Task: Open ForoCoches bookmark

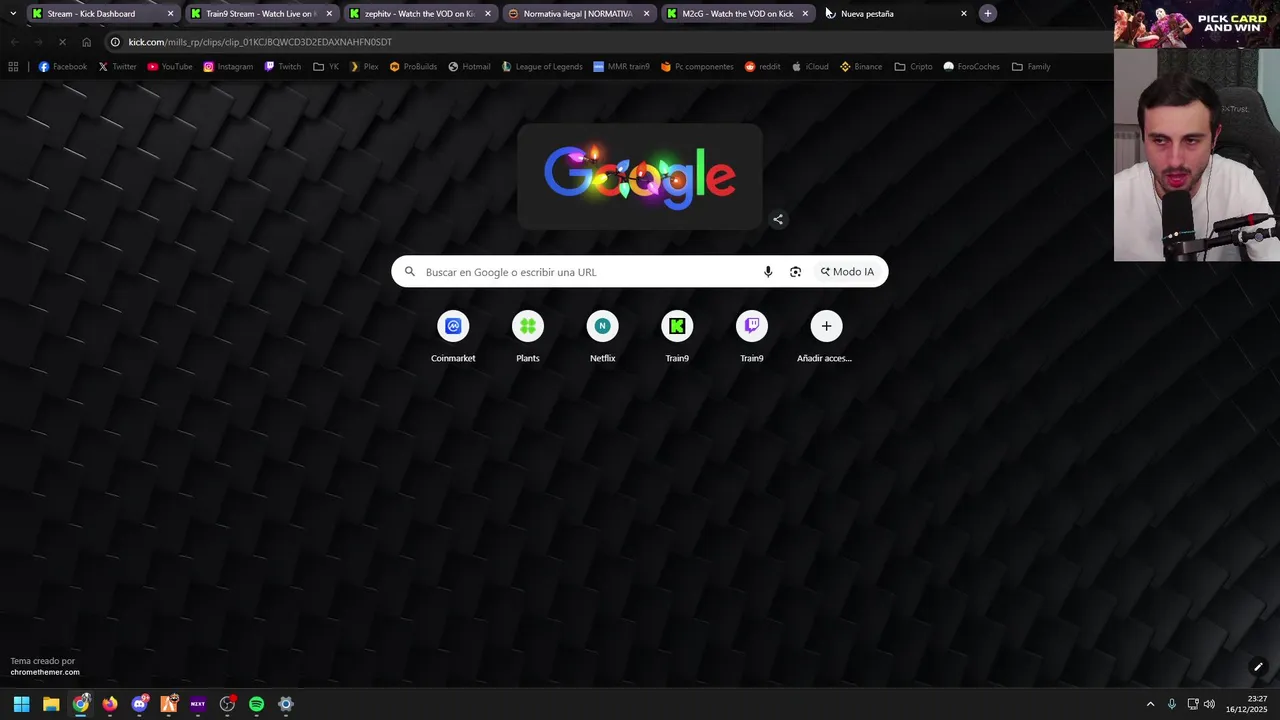Action: pos(971,67)
